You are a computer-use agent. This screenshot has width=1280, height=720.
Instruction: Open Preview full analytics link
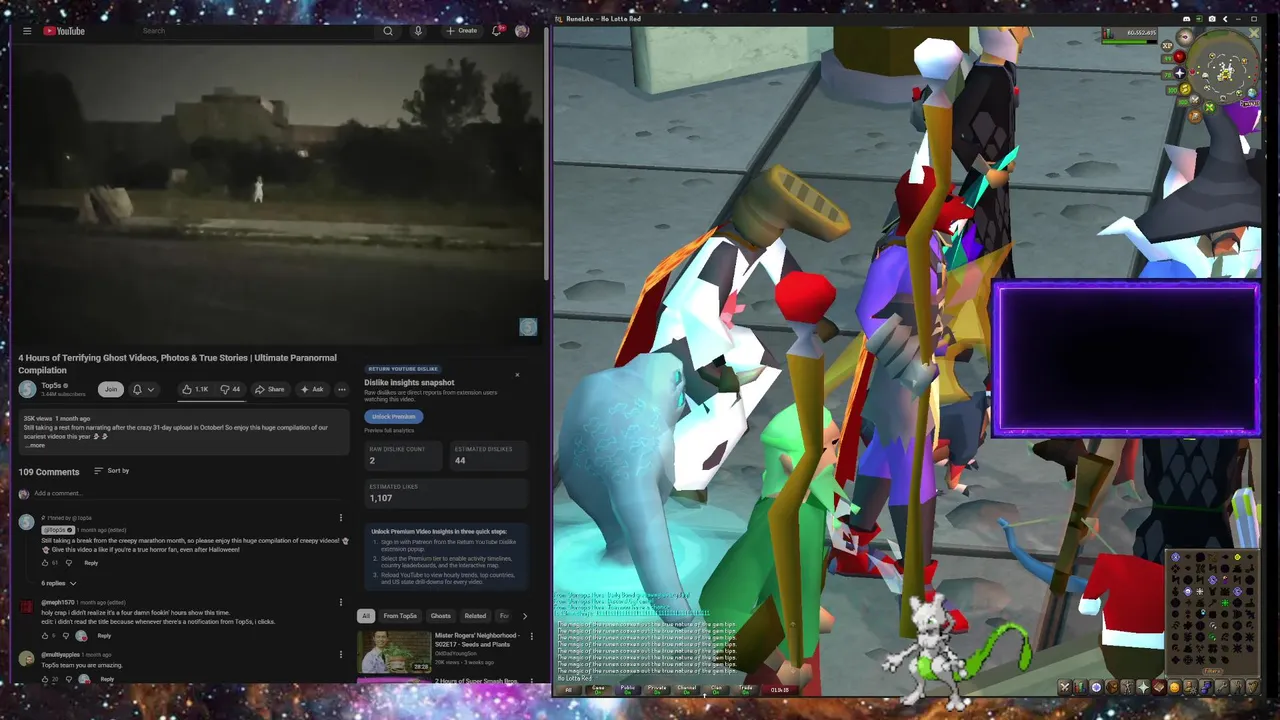tap(389, 430)
